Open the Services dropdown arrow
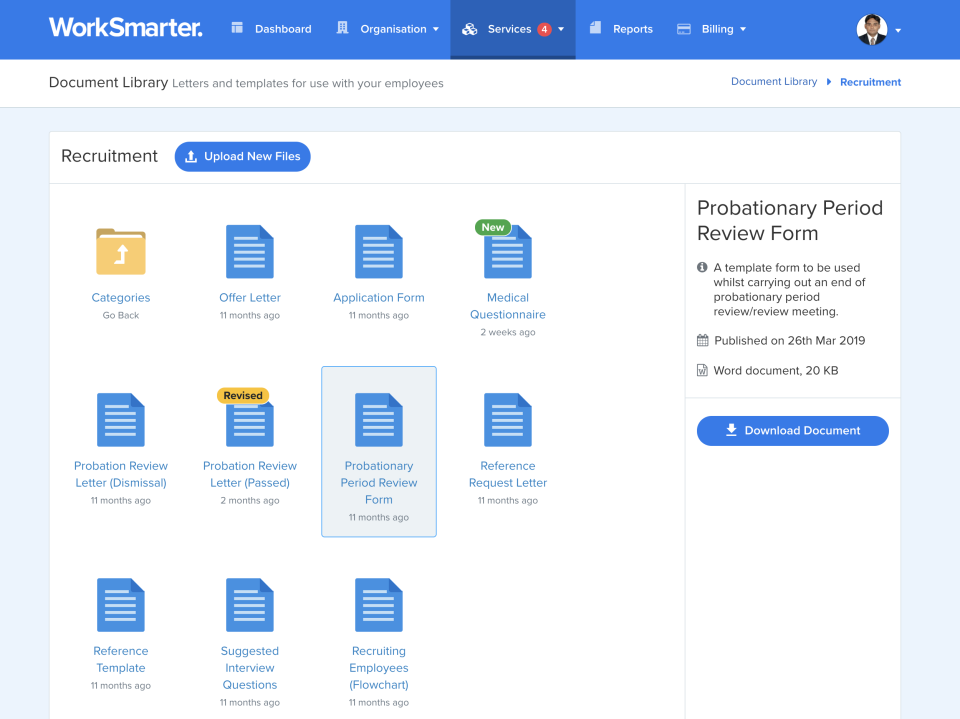 [560, 30]
